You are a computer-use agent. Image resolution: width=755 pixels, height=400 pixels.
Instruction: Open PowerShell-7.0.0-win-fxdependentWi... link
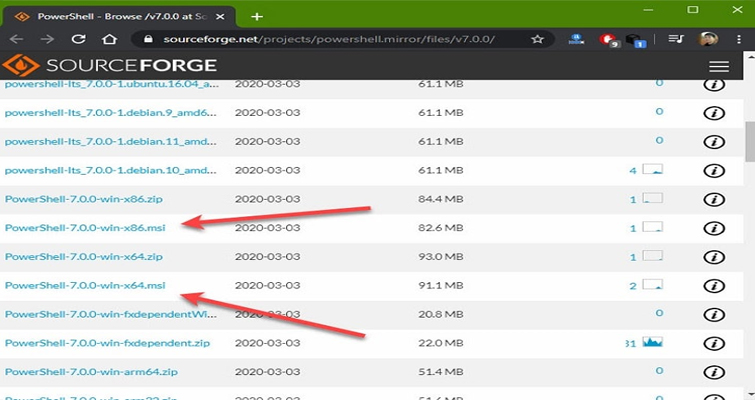(111, 314)
